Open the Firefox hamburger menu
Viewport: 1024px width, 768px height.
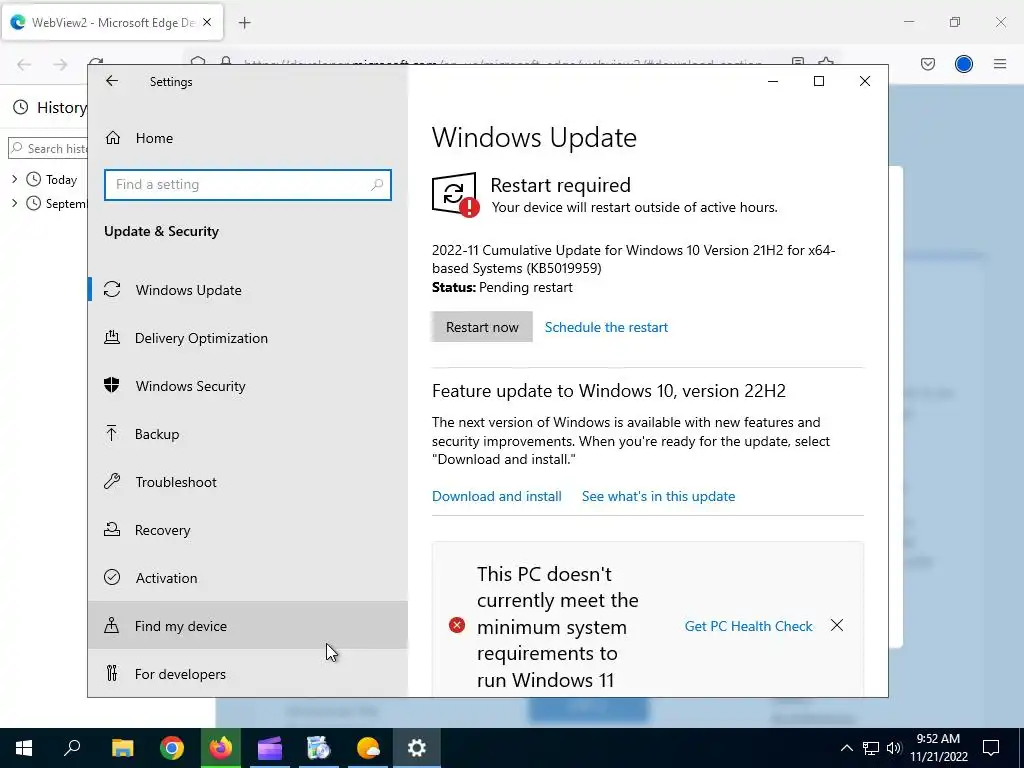[x=1000, y=64]
